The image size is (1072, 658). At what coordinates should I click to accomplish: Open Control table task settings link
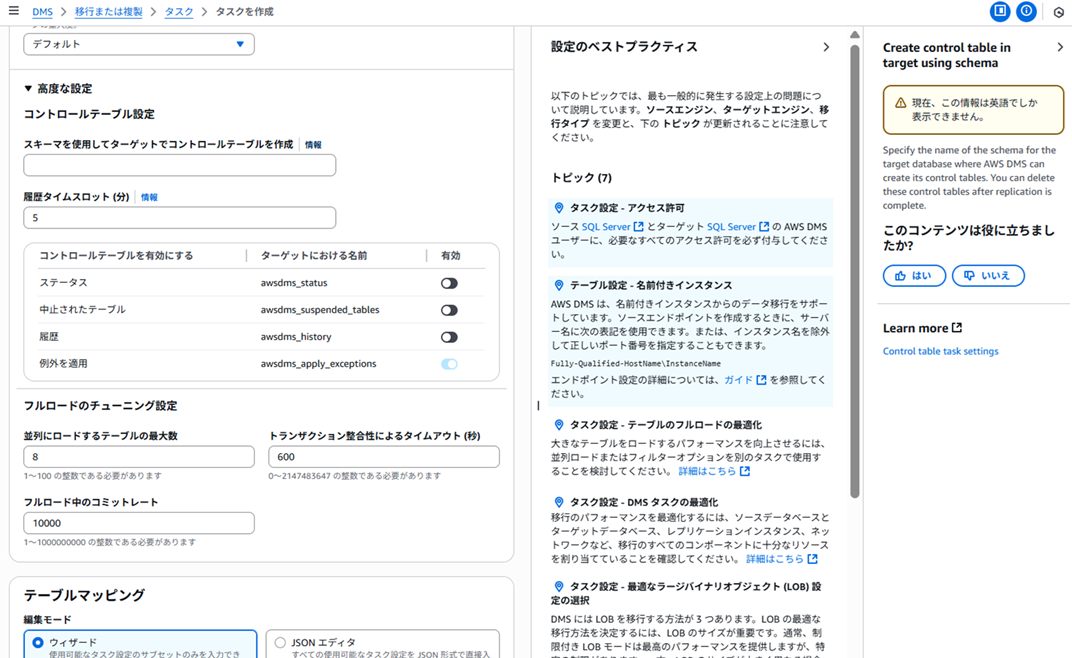click(x=940, y=351)
